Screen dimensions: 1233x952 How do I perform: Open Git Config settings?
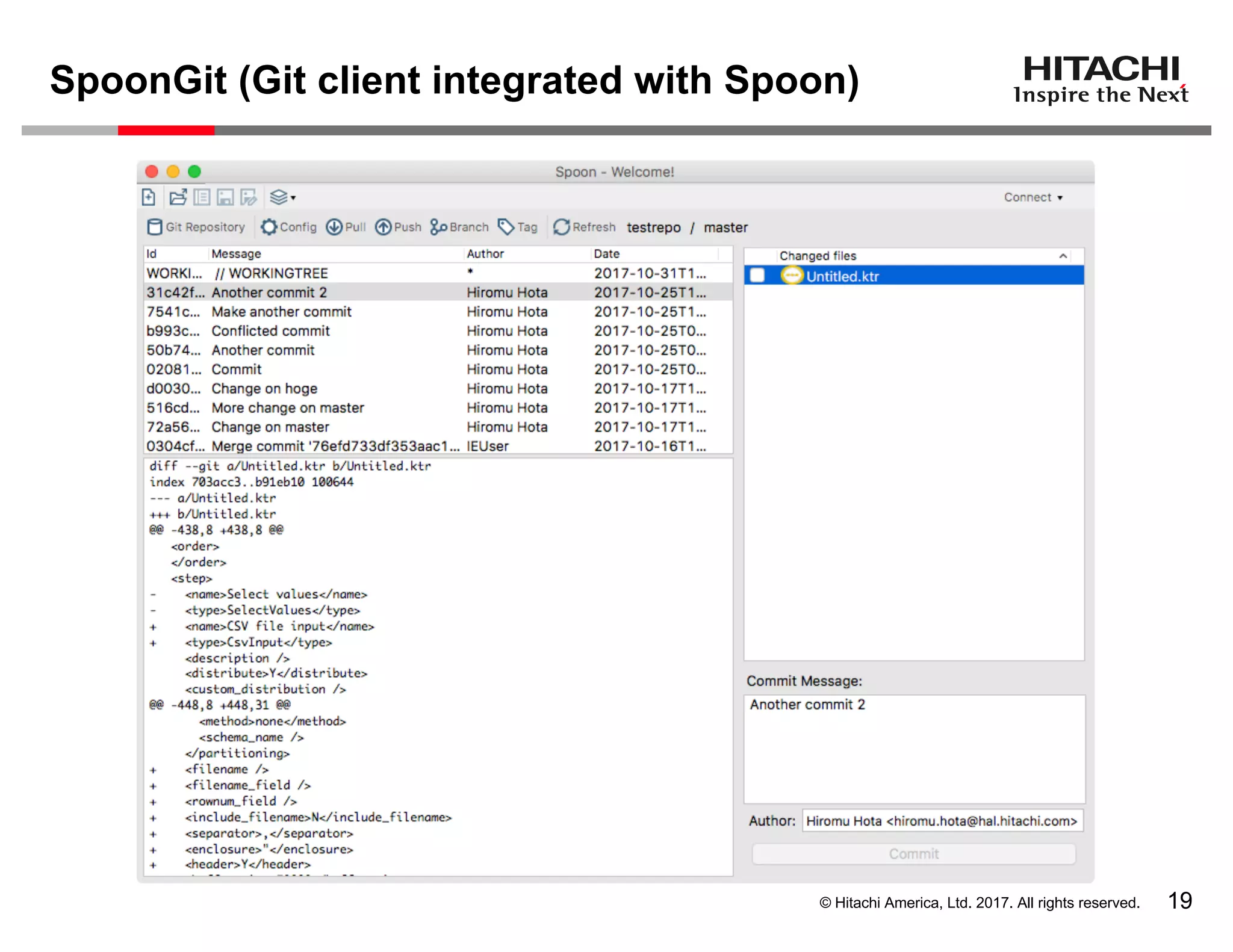289,227
